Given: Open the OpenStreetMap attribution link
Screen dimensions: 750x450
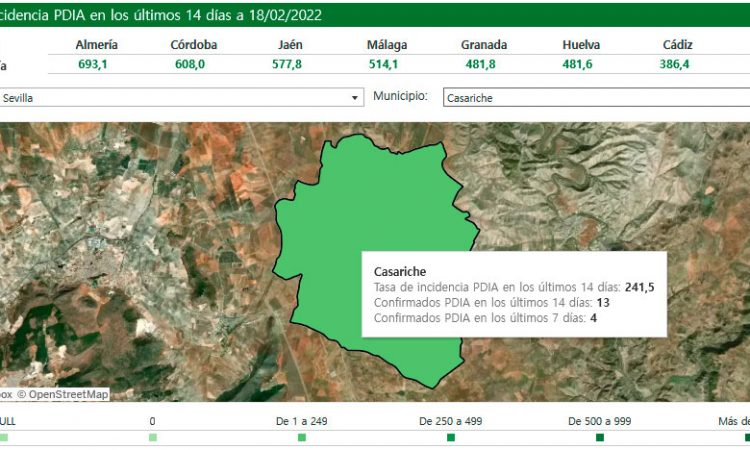Looking at the screenshot, I should 68,394.
